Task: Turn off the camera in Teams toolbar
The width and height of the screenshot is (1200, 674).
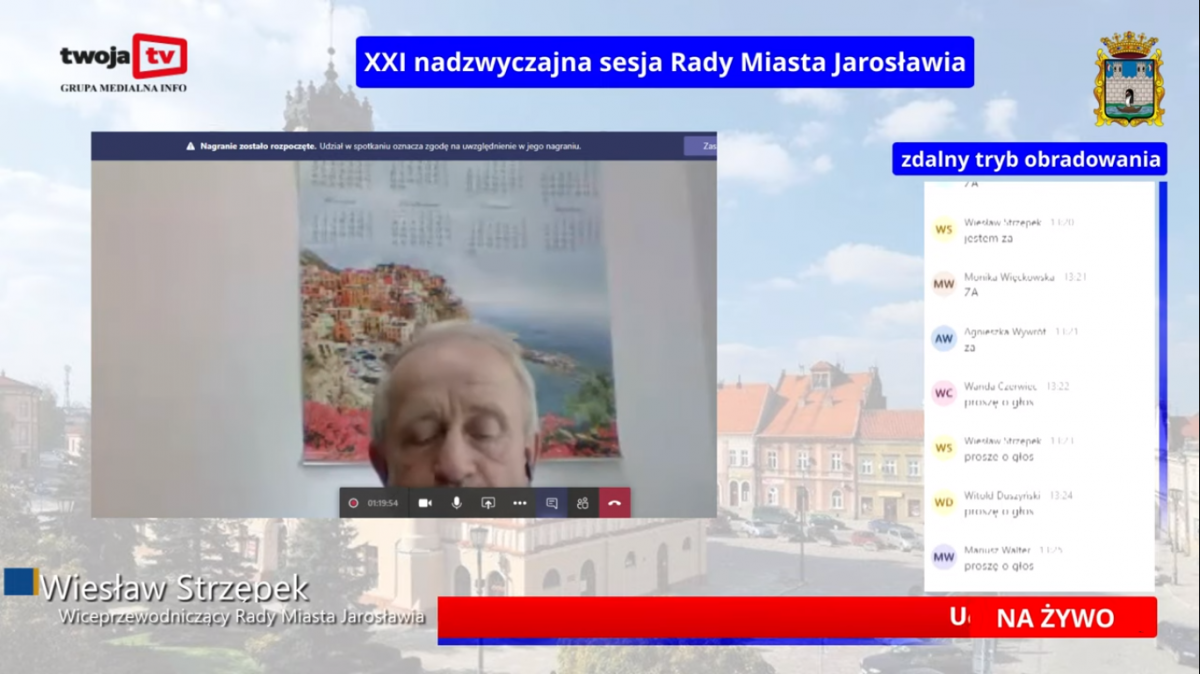Action: click(425, 503)
